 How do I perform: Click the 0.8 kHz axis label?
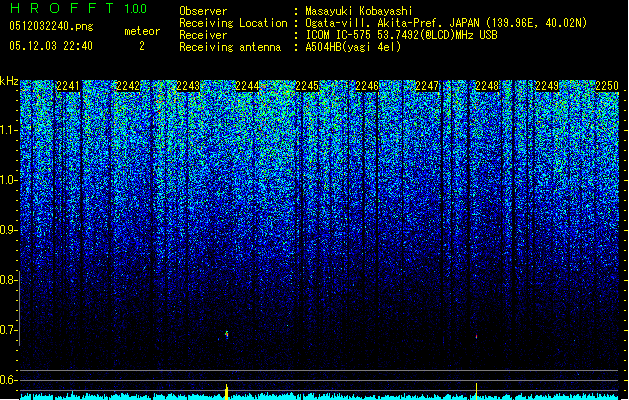(9, 280)
